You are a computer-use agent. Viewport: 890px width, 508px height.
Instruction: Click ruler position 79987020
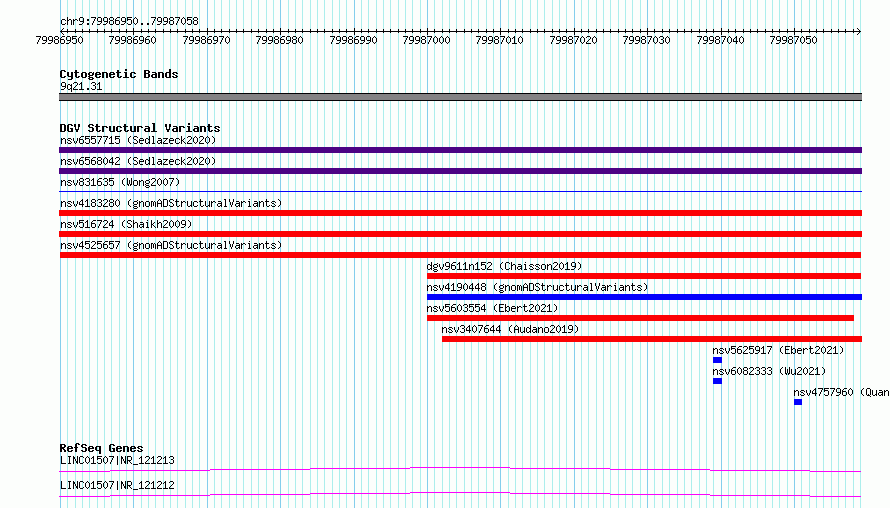tap(573, 40)
